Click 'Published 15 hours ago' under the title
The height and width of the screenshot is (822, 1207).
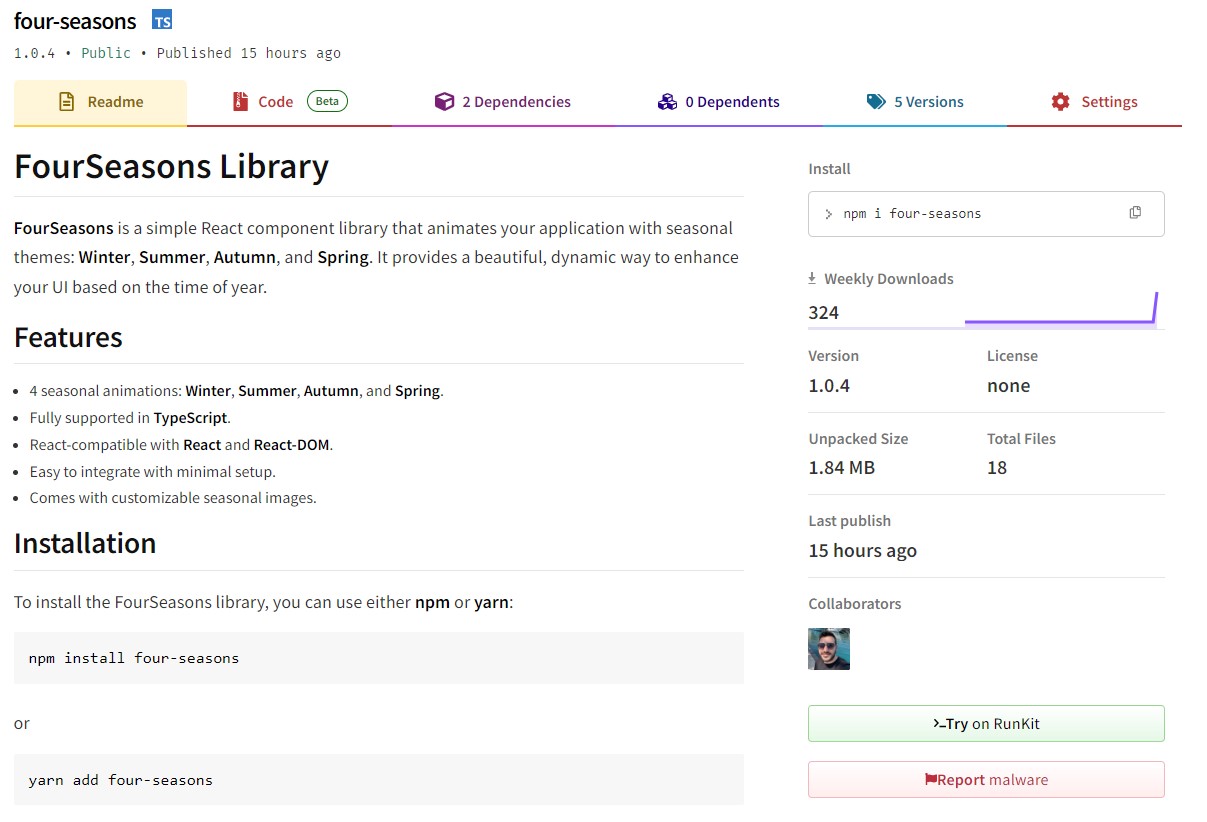pos(249,53)
